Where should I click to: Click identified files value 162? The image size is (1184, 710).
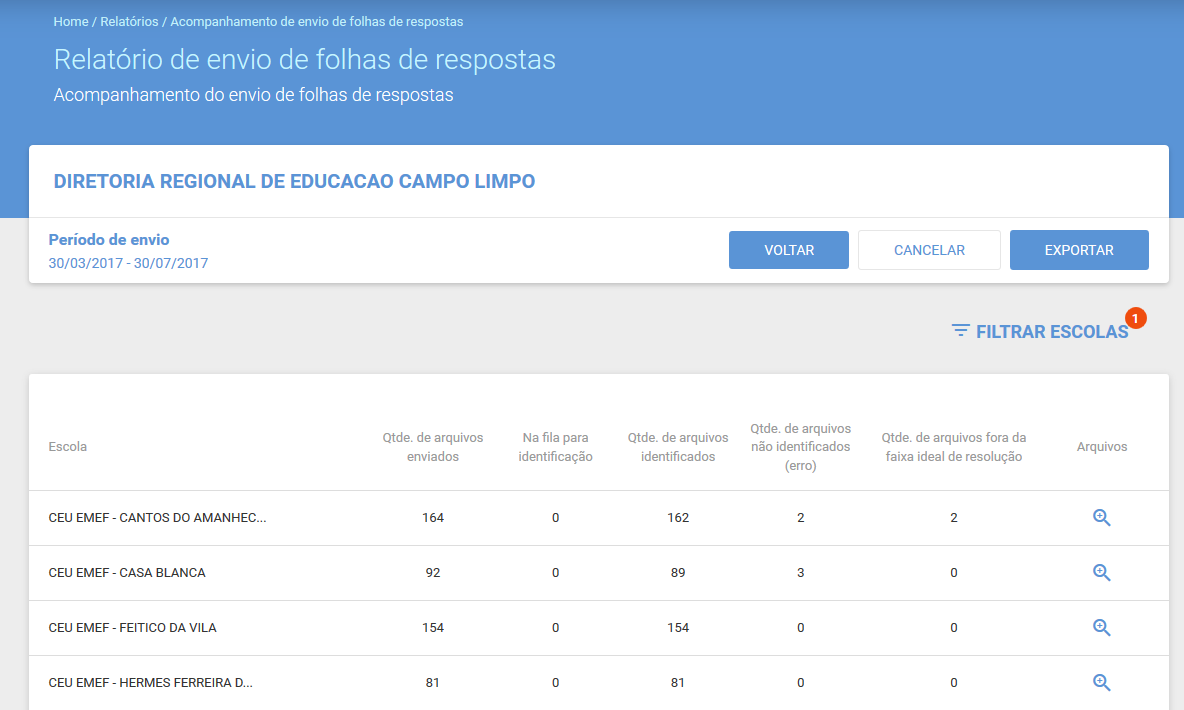pos(678,517)
